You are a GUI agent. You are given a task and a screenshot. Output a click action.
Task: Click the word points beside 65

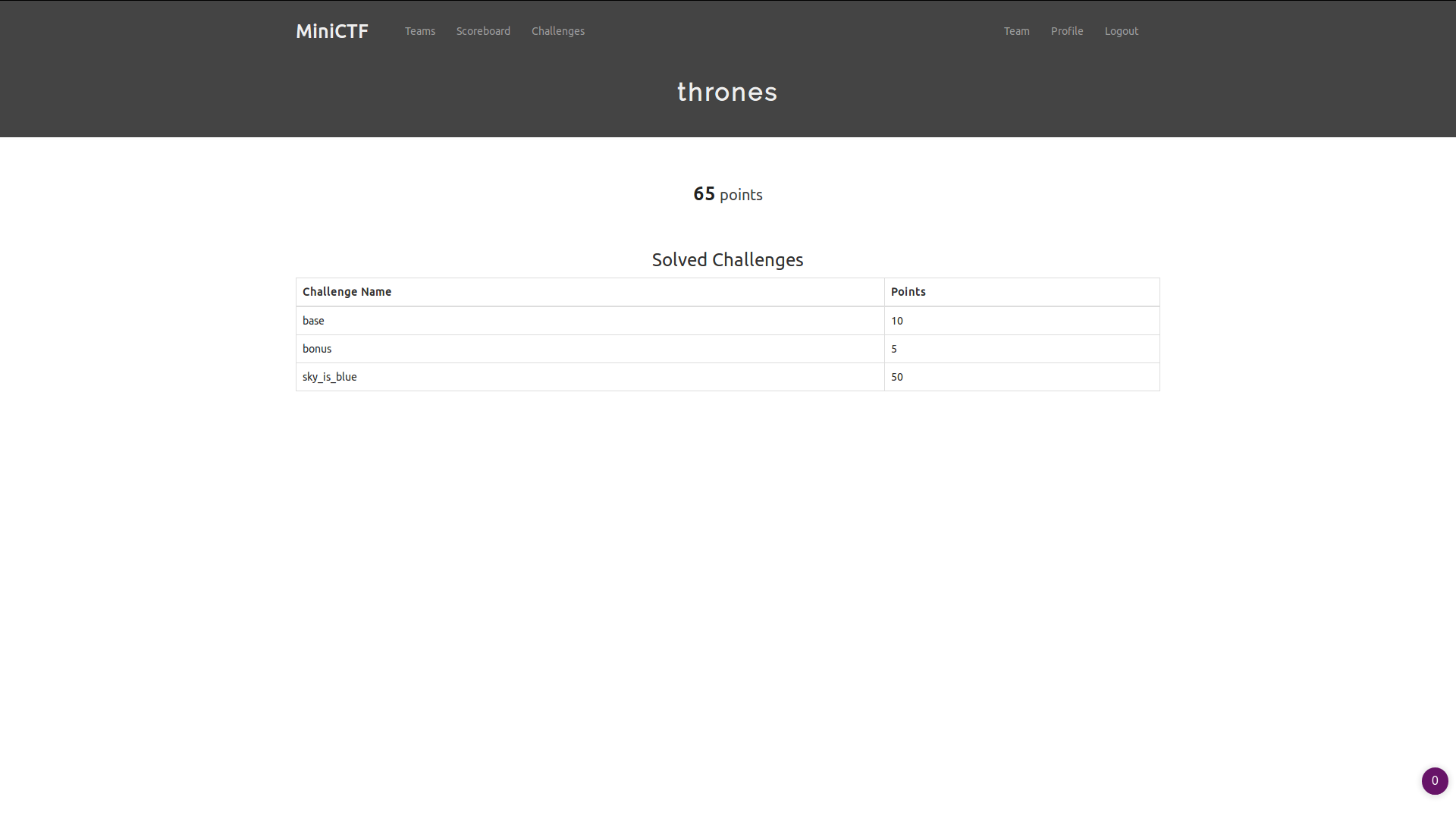(x=741, y=195)
